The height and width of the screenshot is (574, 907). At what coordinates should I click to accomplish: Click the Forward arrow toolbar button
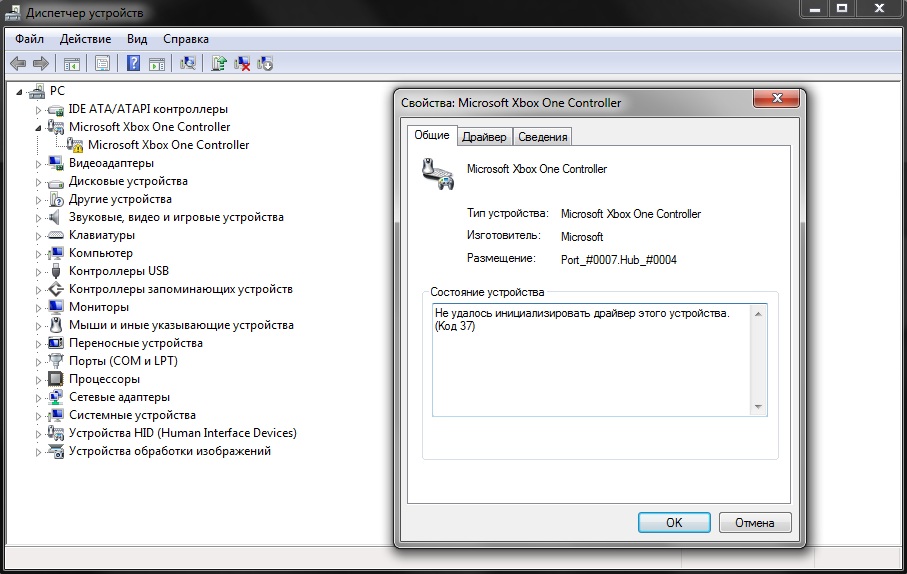click(x=40, y=63)
